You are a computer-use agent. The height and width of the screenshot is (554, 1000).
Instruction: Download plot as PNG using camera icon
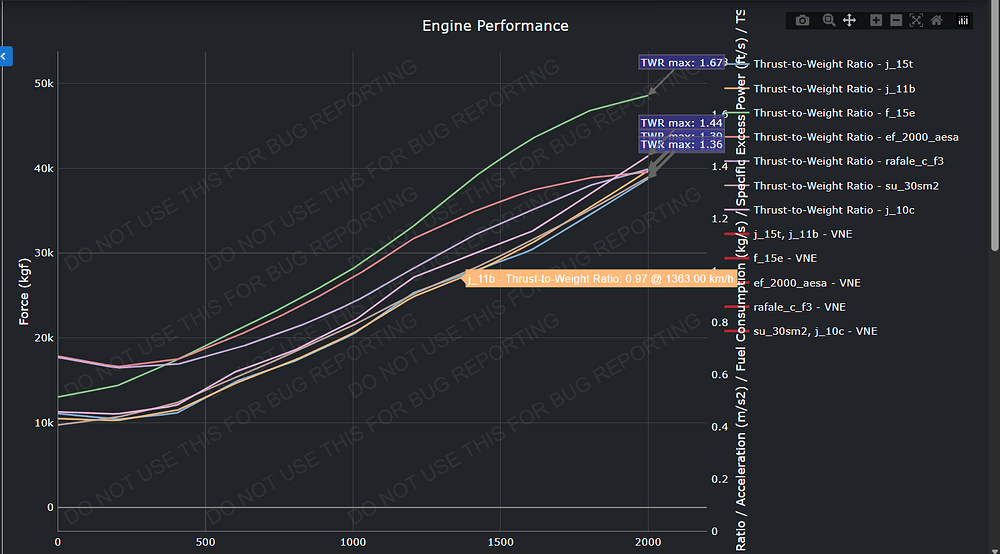(802, 20)
